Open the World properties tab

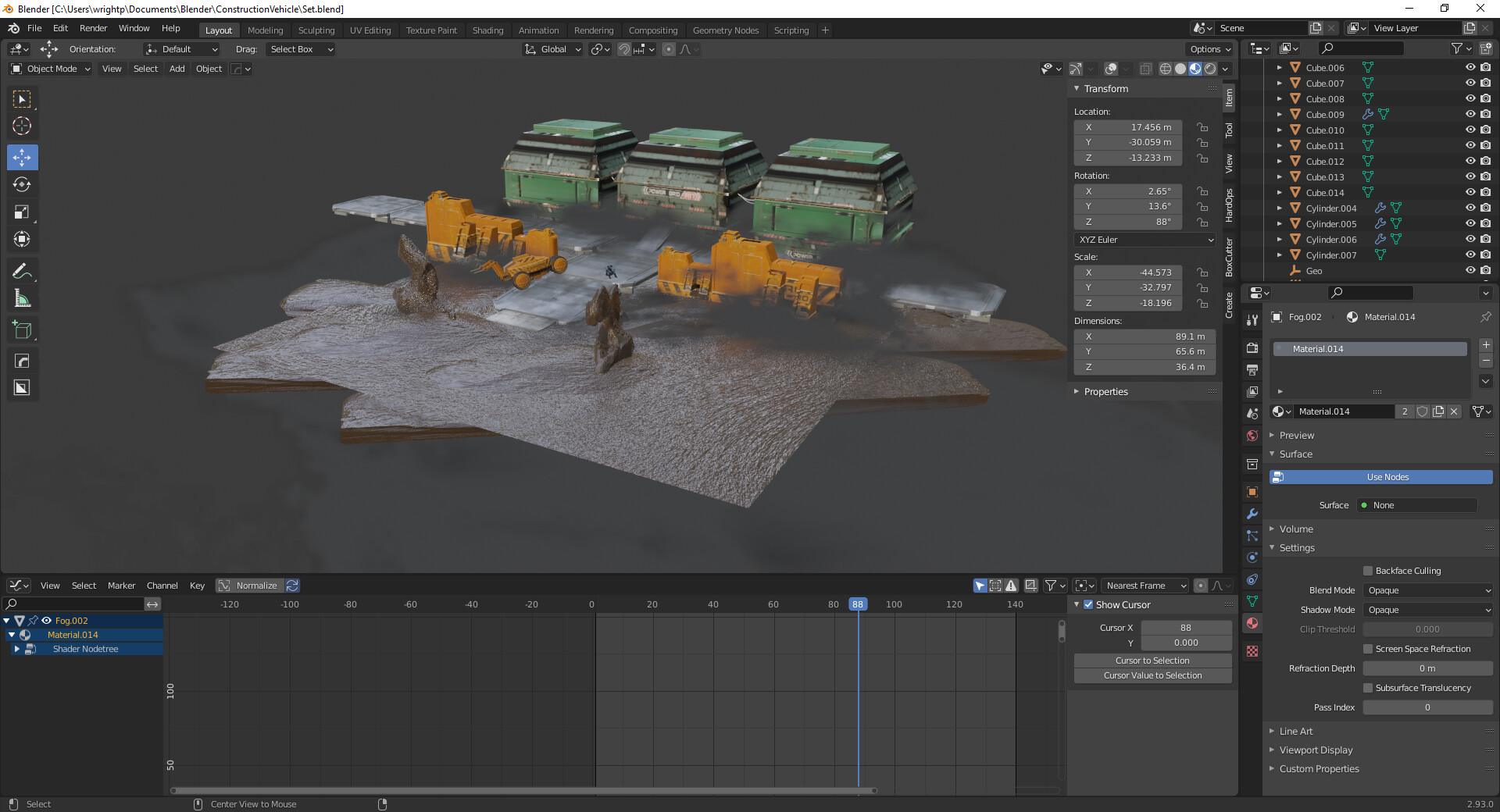pos(1252,436)
